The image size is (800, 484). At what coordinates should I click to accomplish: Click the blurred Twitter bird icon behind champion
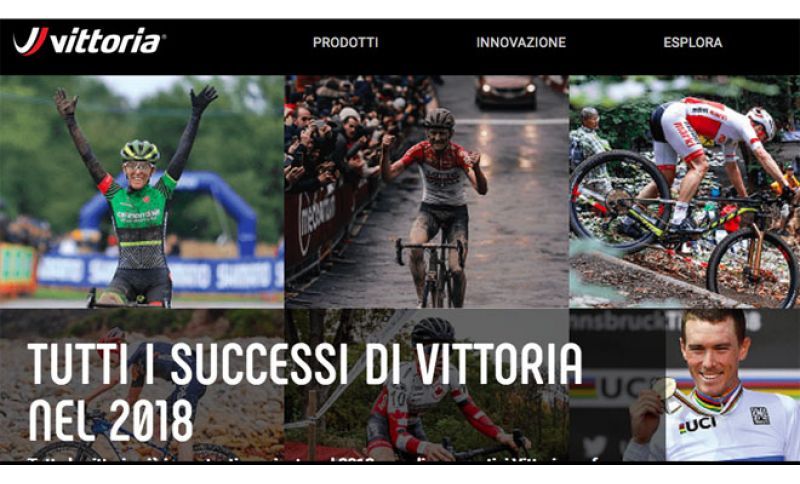(x=595, y=448)
